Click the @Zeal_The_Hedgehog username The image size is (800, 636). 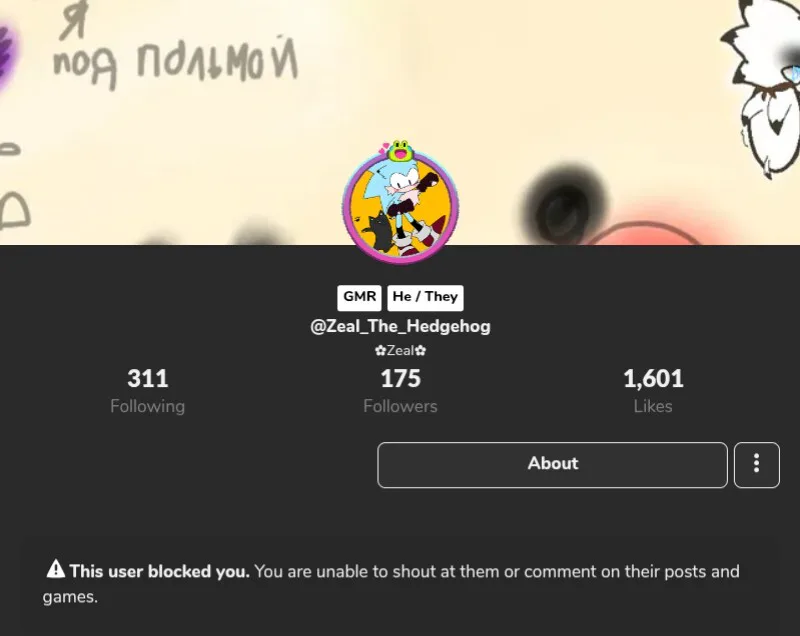(x=401, y=326)
